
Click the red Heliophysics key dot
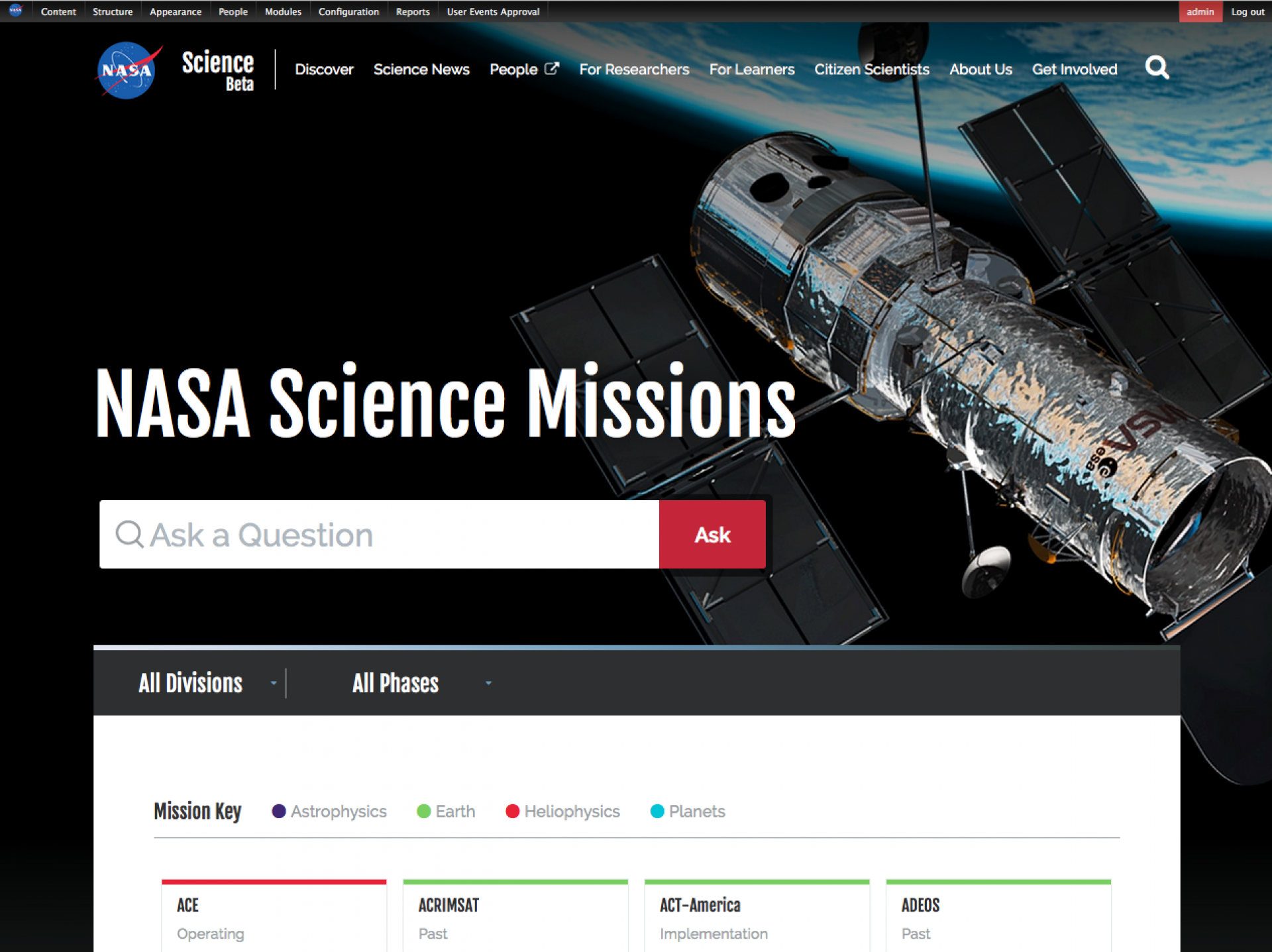click(x=512, y=811)
